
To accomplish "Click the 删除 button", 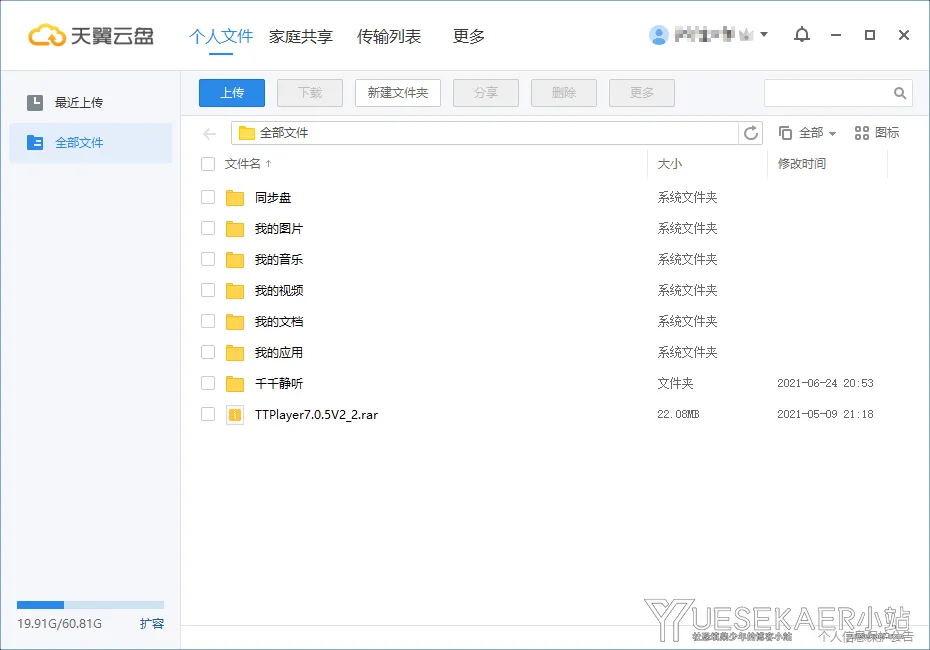I will [563, 93].
